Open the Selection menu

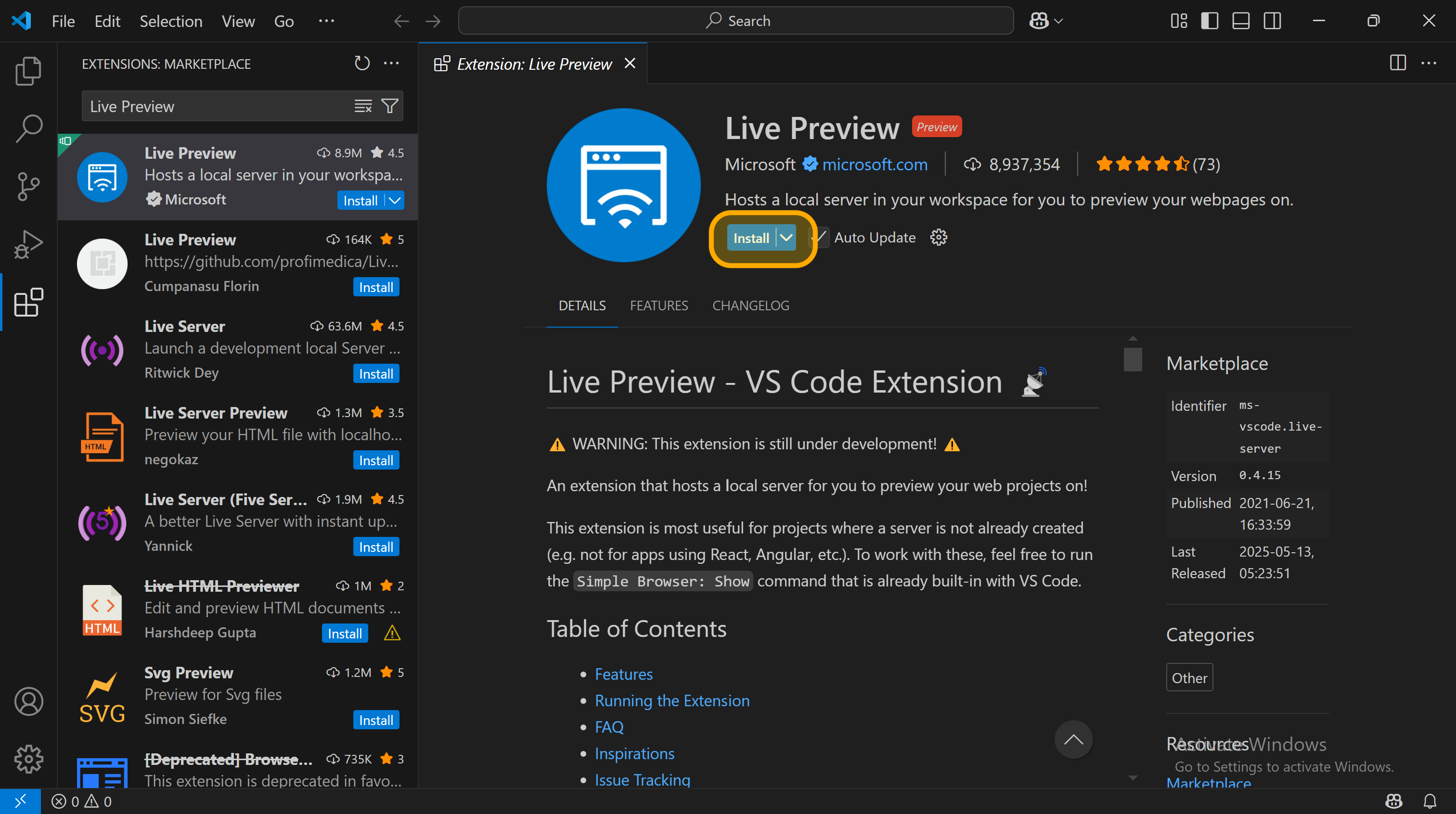pyautogui.click(x=171, y=22)
